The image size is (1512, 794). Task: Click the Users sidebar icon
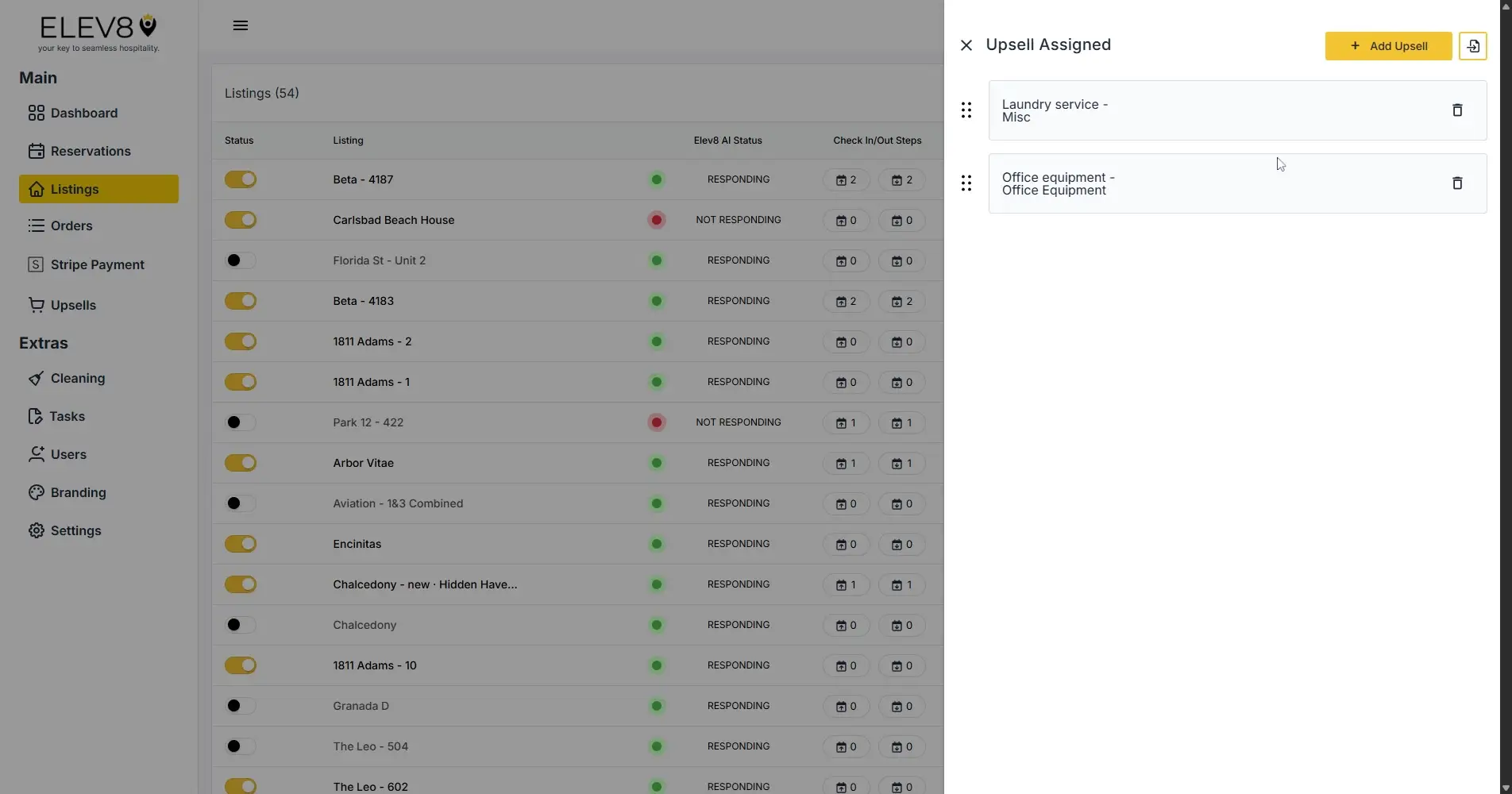36,454
